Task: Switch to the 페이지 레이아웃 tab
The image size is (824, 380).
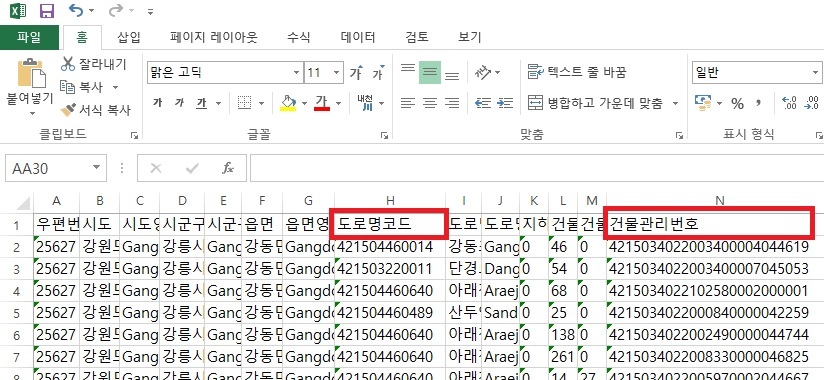Action: tap(213, 37)
